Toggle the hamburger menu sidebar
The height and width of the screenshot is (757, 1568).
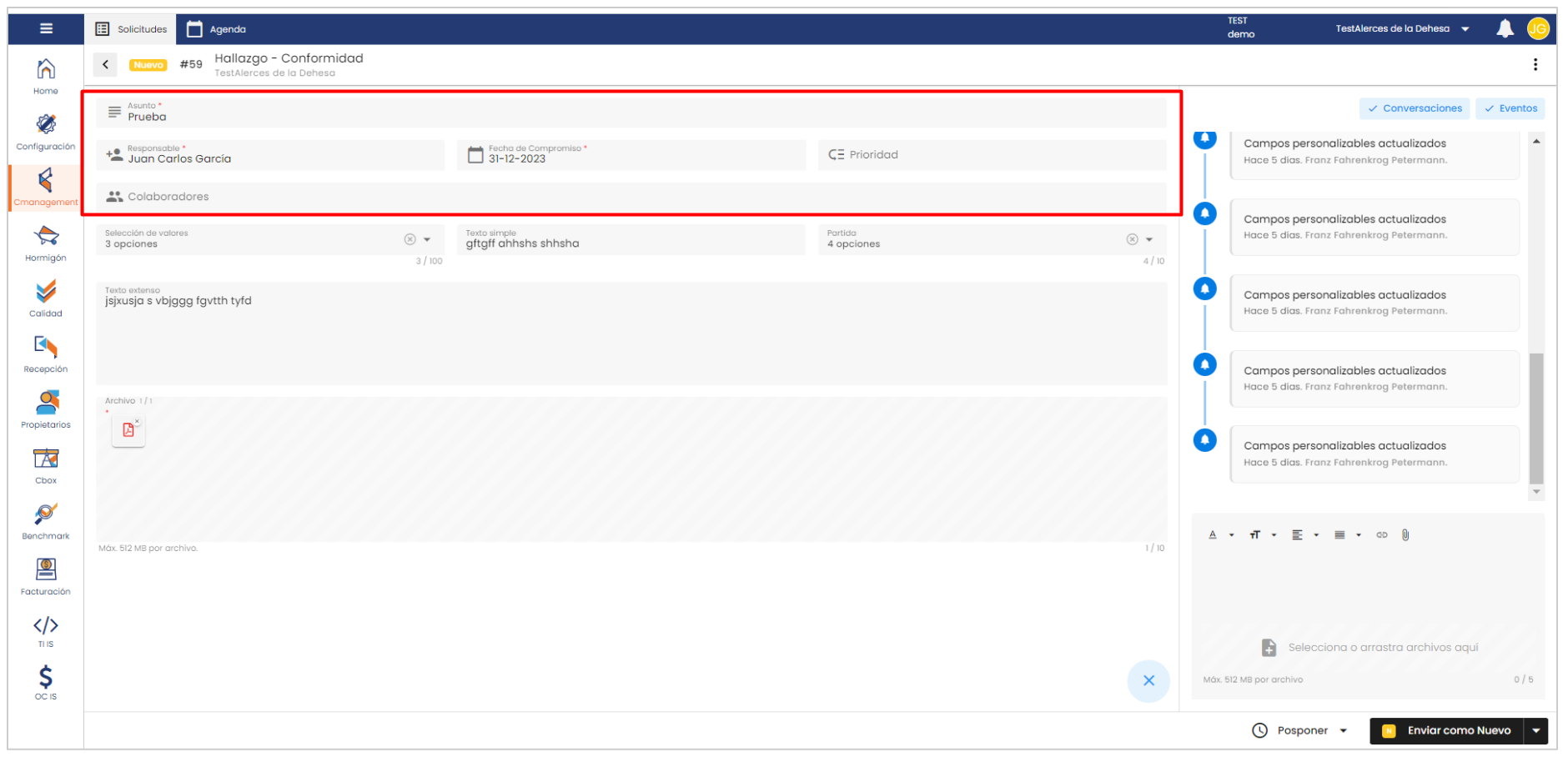tap(47, 29)
